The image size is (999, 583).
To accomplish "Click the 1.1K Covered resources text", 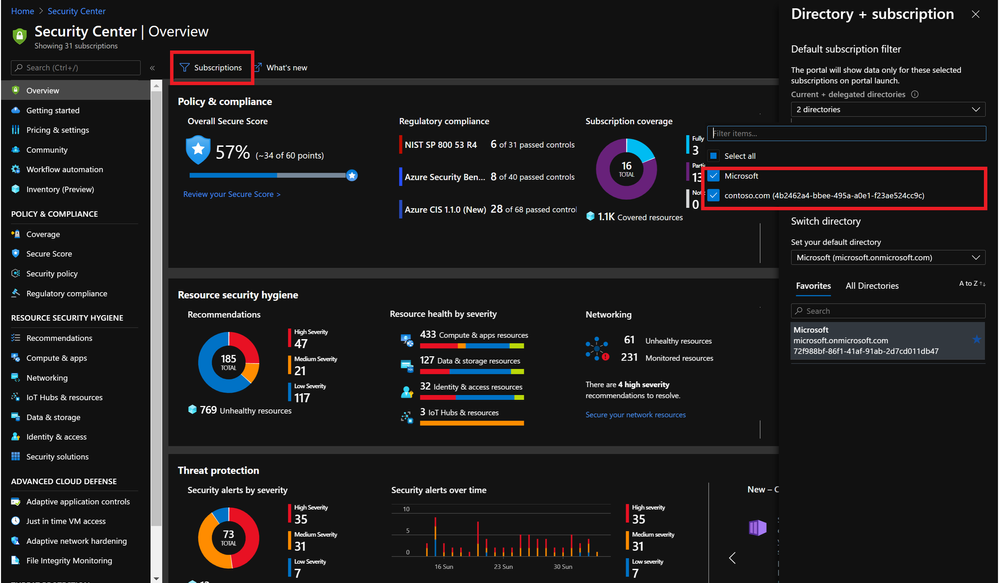I will 640,217.
